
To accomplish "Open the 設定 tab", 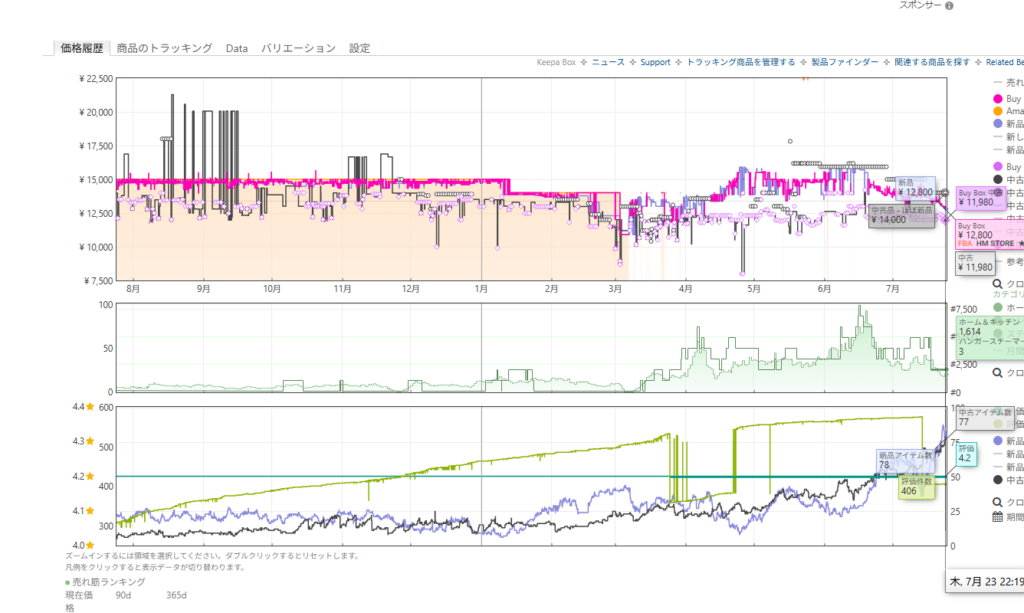I will coord(359,48).
